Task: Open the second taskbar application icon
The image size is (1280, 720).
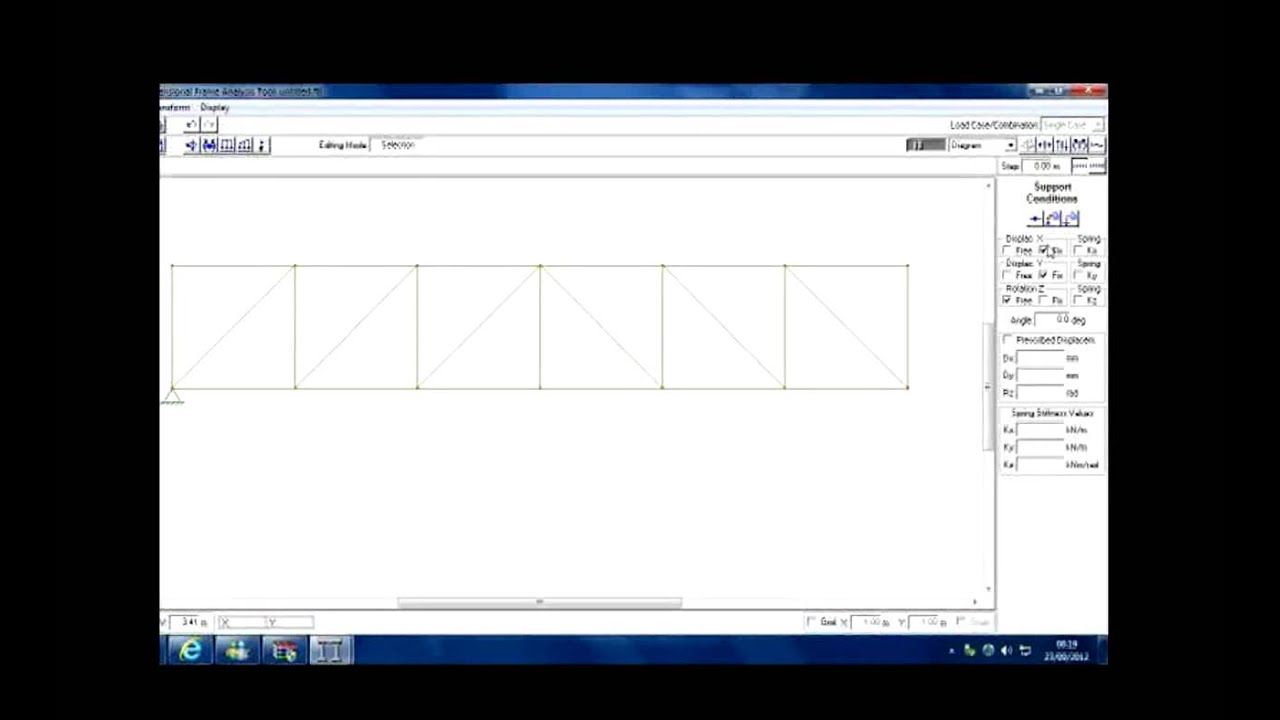Action: point(238,651)
